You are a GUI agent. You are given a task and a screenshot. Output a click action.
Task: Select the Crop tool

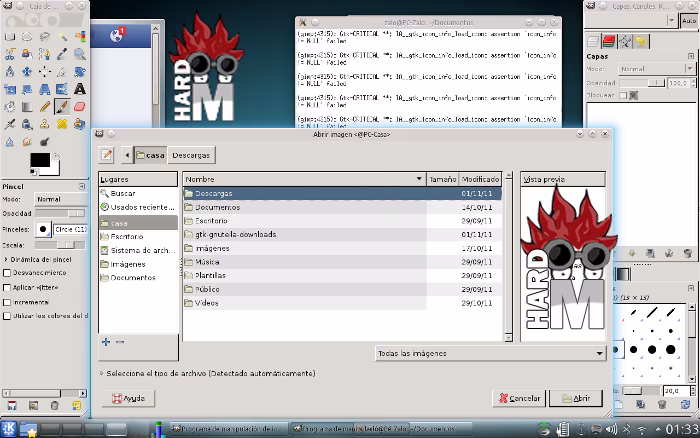tap(62, 72)
